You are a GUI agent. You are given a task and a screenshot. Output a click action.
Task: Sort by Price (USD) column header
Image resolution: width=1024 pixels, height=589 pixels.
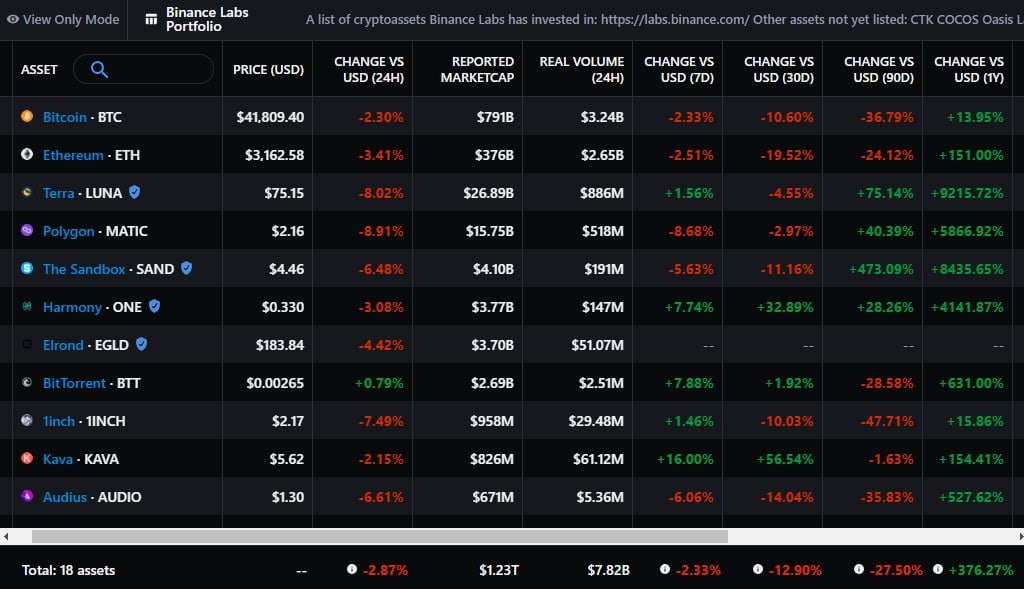tap(268, 69)
